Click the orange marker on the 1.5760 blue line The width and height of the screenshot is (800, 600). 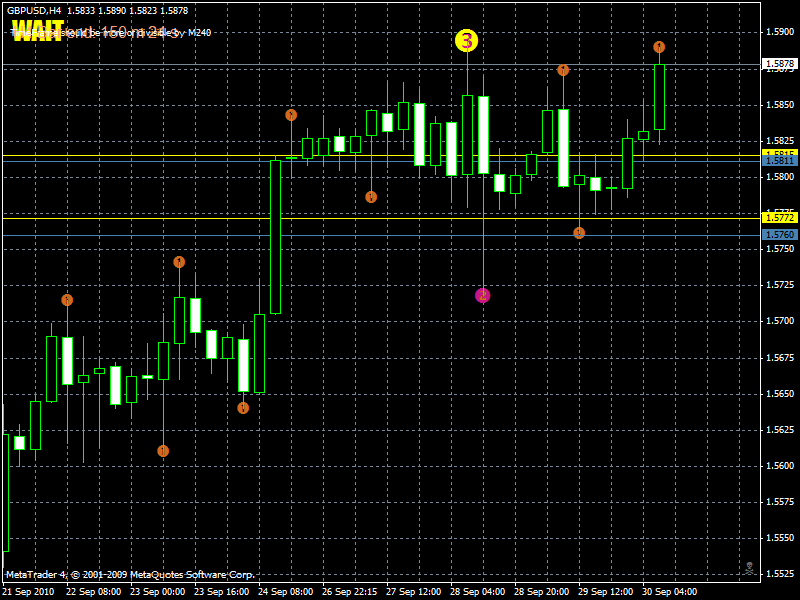579,233
